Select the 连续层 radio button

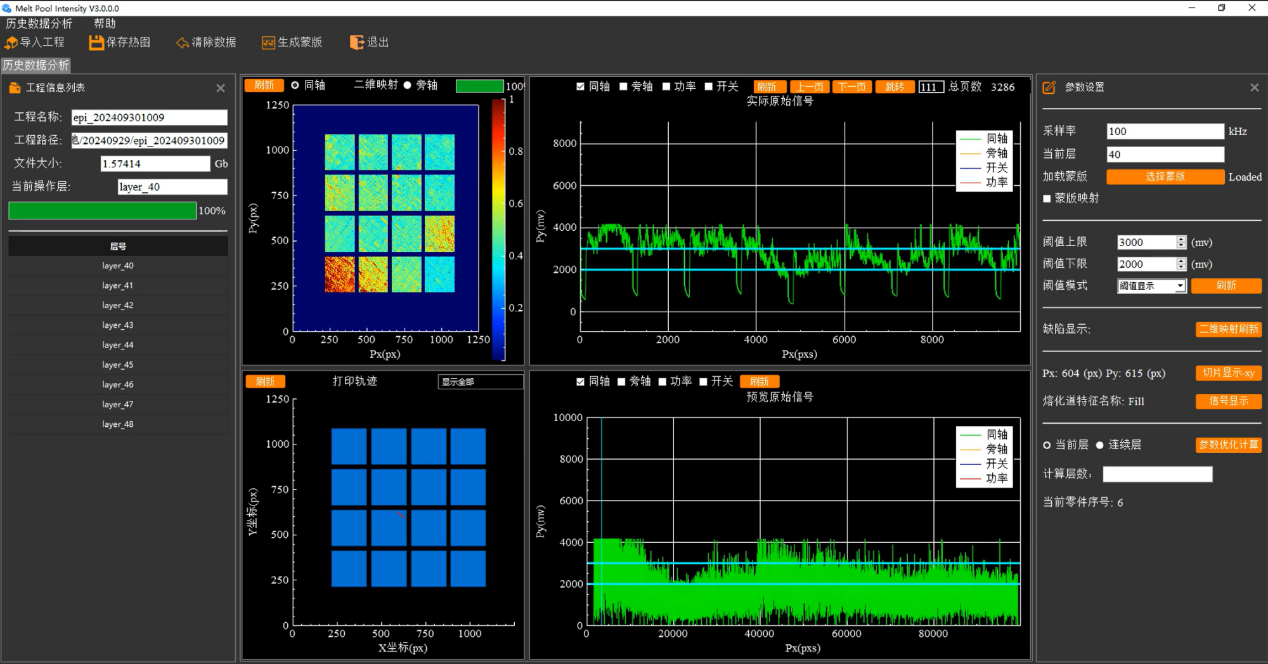tap(1100, 445)
